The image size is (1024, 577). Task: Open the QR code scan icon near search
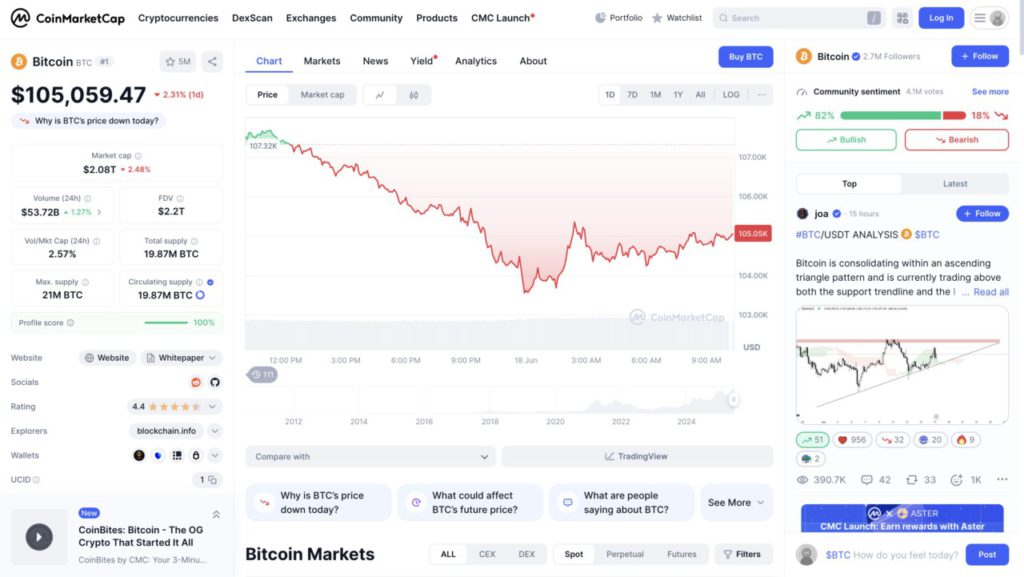click(x=903, y=18)
